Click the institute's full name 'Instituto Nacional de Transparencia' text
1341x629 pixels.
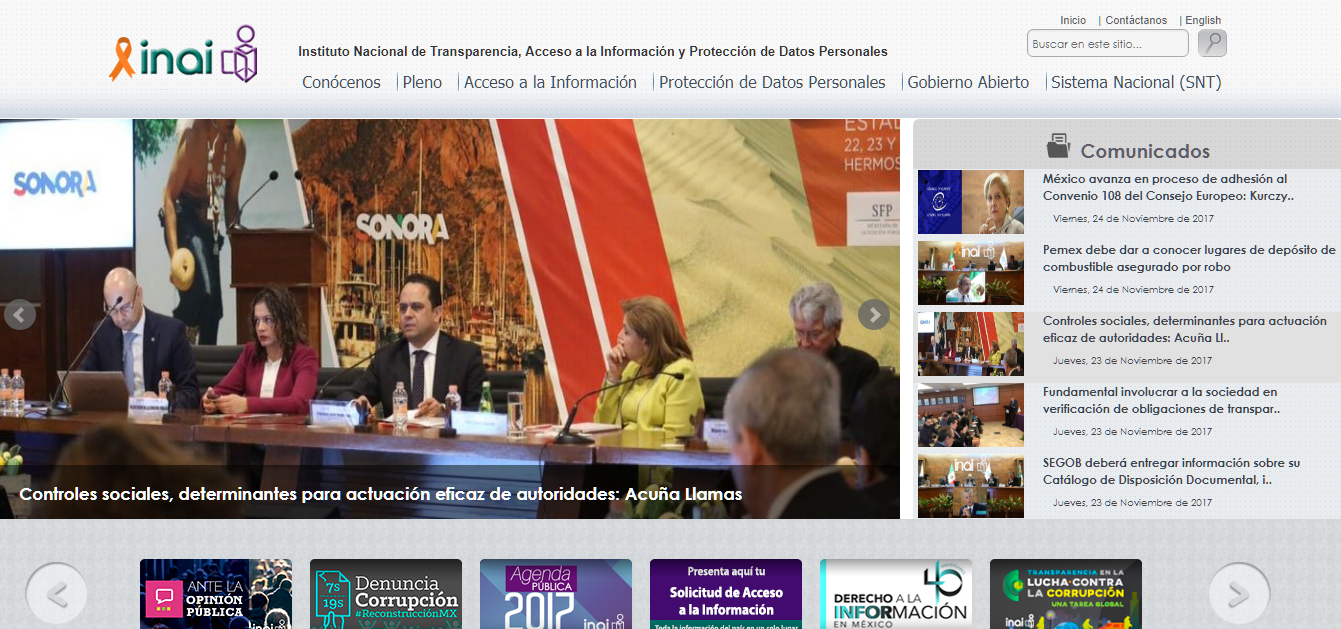coord(593,52)
